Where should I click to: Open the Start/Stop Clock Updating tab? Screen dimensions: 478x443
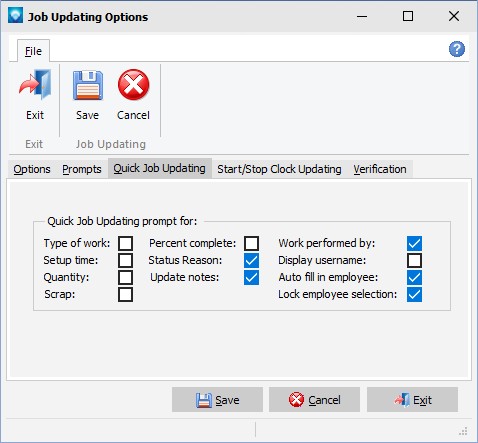[x=279, y=169]
